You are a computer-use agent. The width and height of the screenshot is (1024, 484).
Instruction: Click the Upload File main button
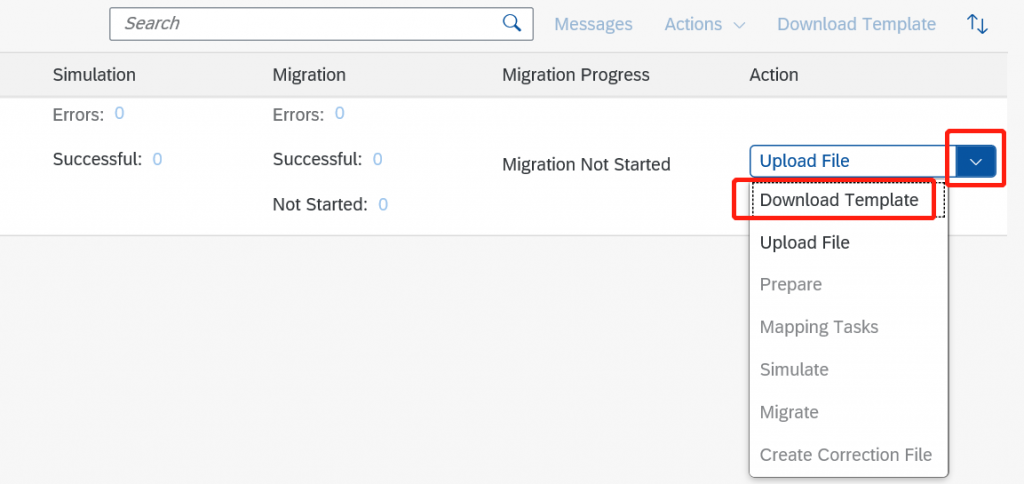tap(853, 161)
